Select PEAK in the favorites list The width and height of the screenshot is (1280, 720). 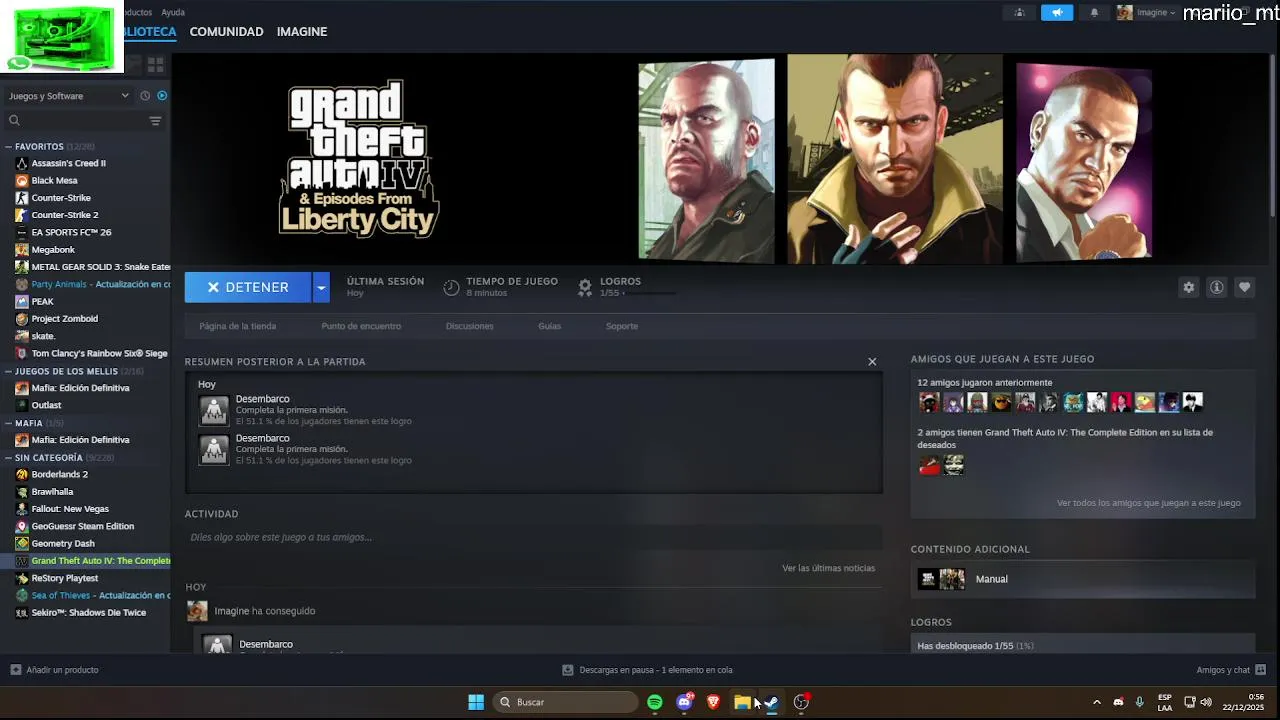point(42,301)
